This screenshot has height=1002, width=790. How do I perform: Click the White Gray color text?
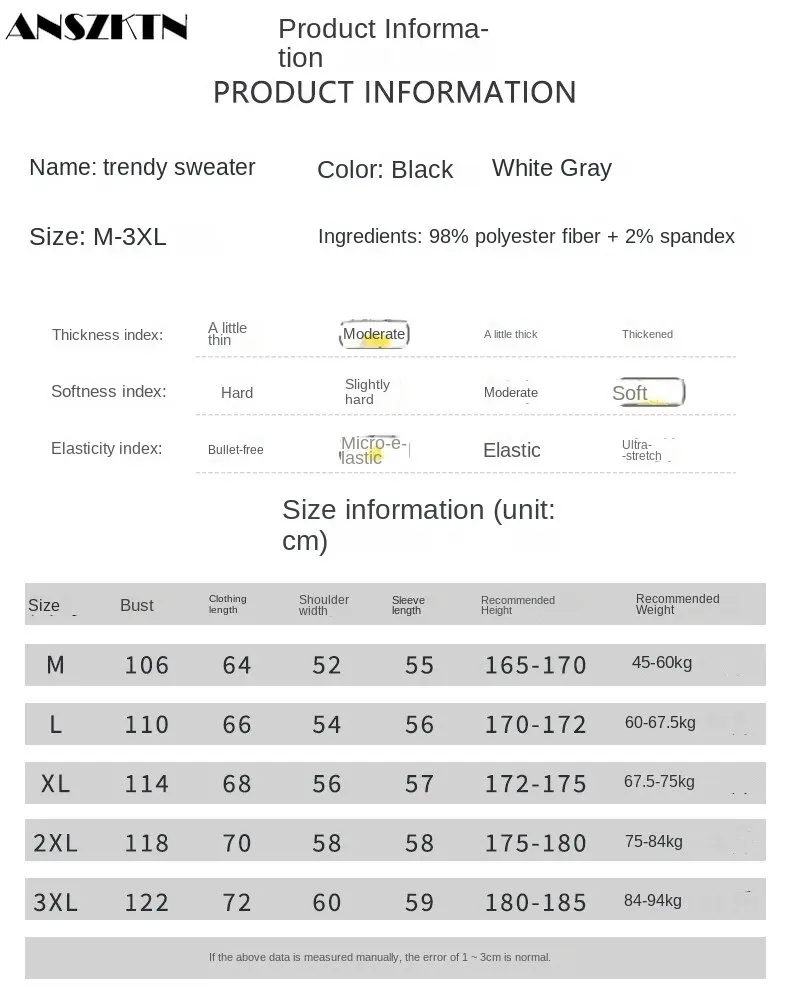click(x=551, y=168)
